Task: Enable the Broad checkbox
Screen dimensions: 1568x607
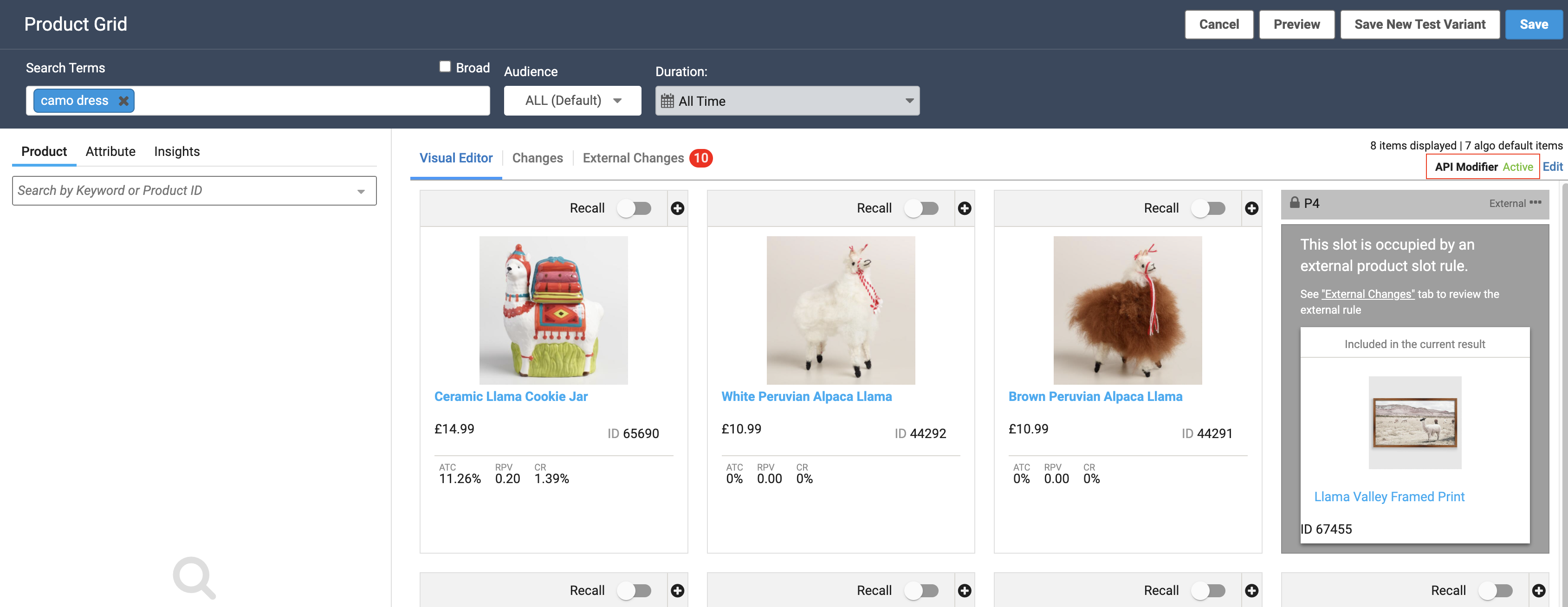Action: tap(445, 67)
